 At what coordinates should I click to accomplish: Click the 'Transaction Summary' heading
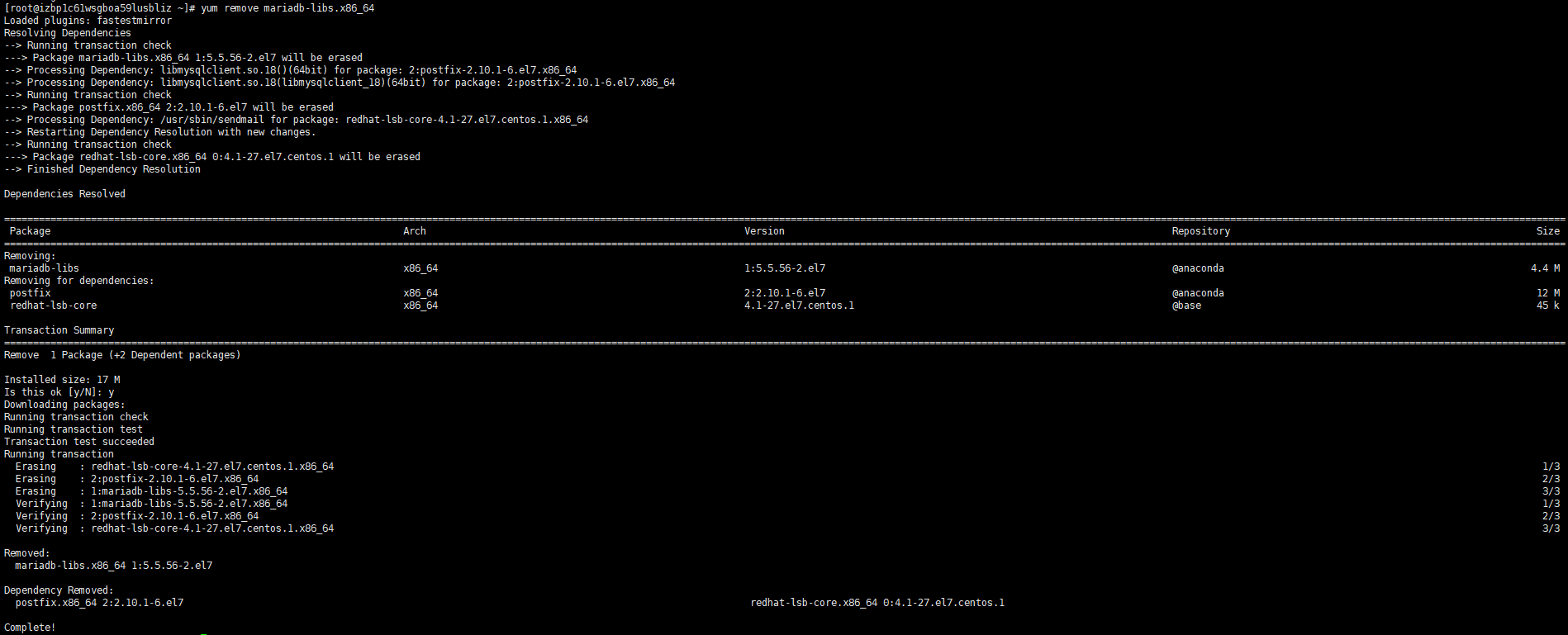point(59,330)
